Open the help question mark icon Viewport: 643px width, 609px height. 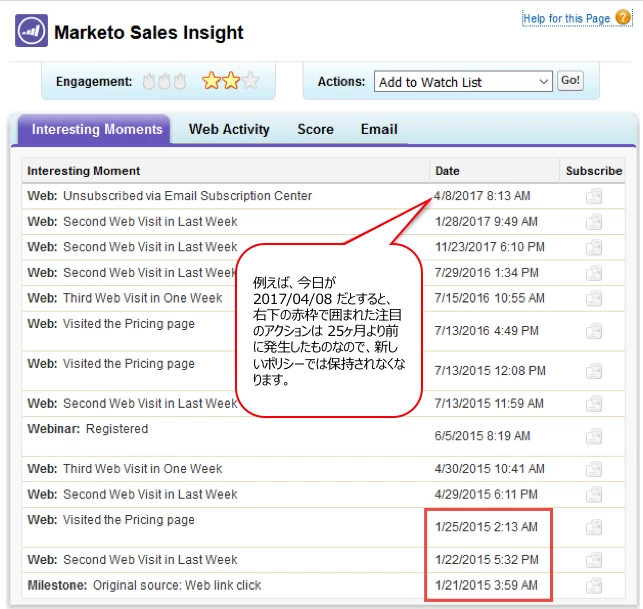[x=623, y=18]
